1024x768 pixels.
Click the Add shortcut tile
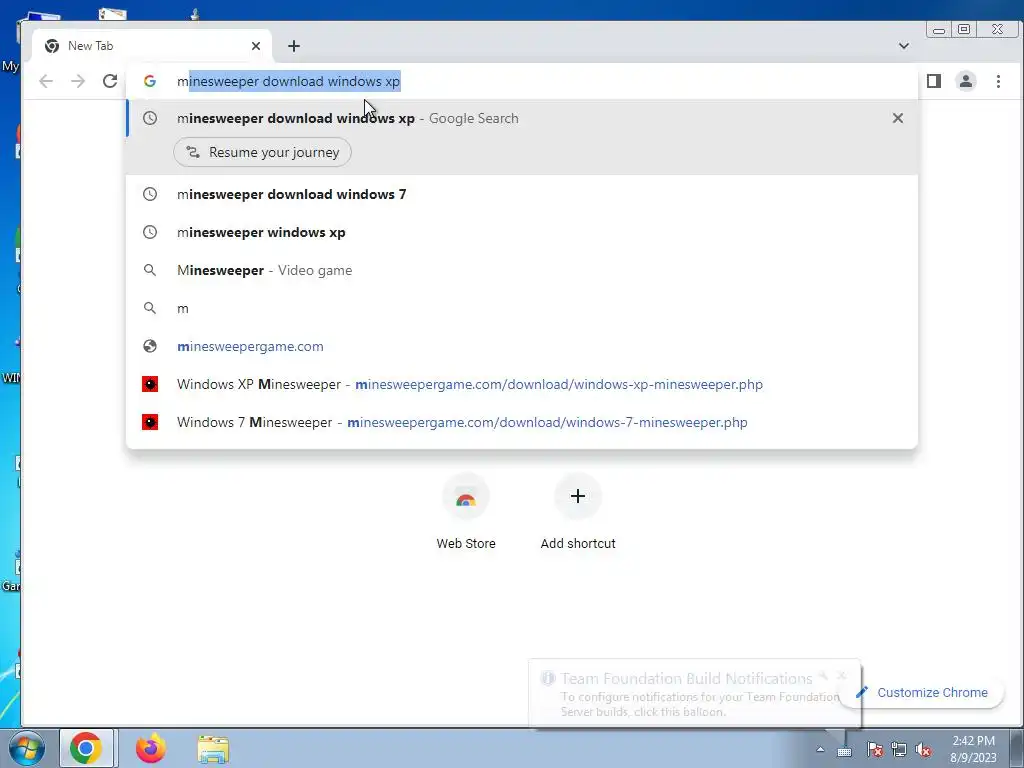[577, 513]
